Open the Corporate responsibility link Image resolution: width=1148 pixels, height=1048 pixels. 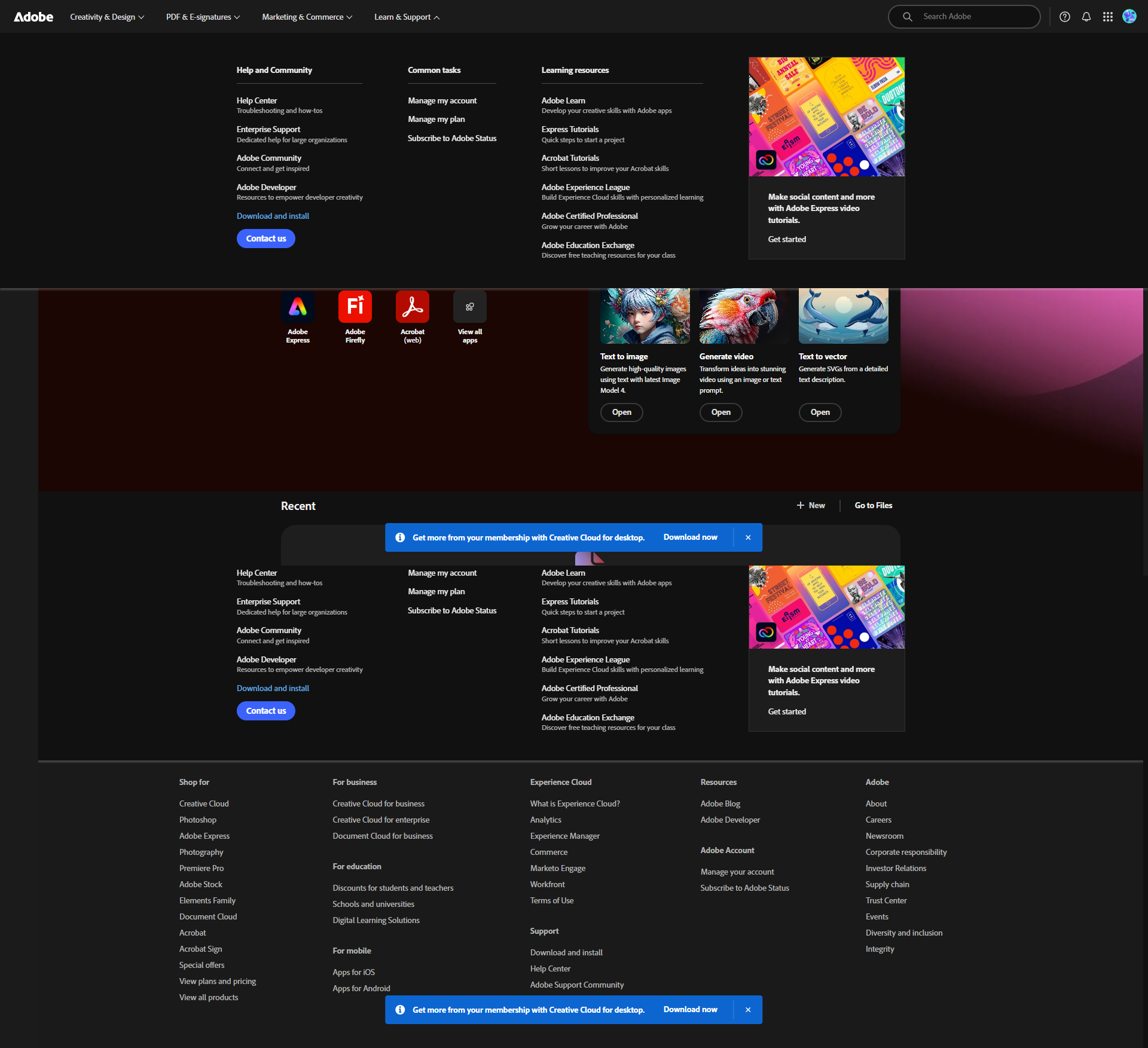[x=906, y=853]
